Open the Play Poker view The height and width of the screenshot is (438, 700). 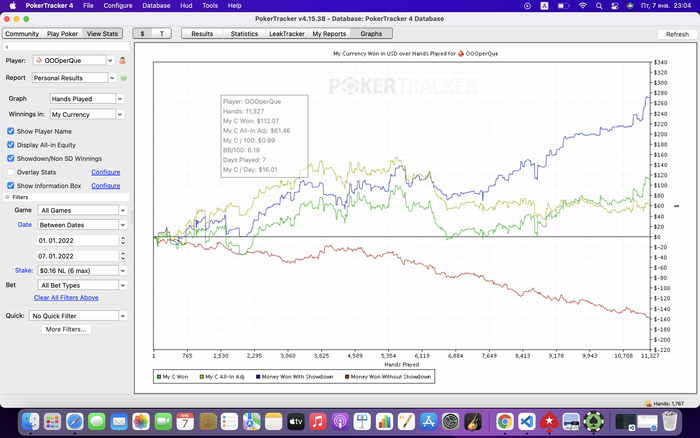62,33
